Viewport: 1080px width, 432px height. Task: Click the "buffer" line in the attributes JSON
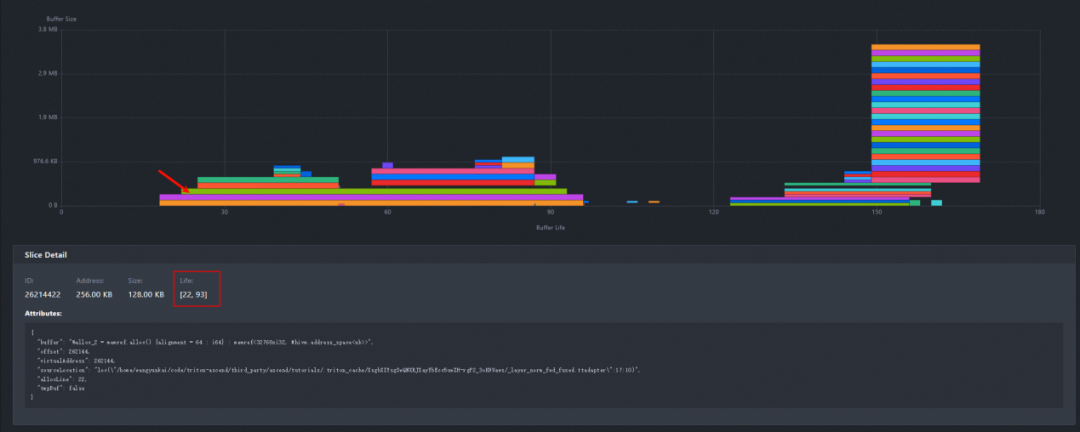[x=205, y=342]
